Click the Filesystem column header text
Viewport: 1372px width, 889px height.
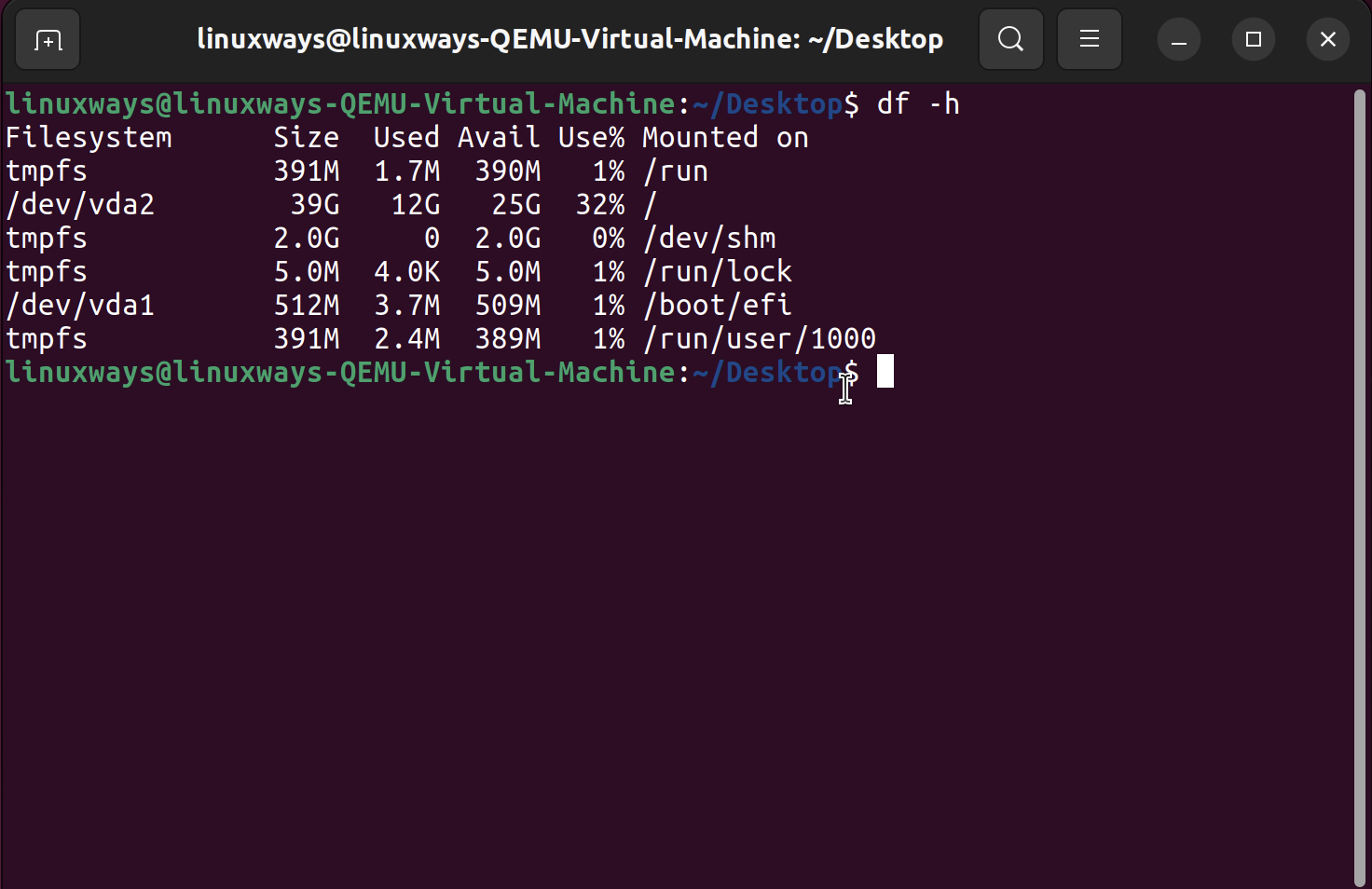89,137
